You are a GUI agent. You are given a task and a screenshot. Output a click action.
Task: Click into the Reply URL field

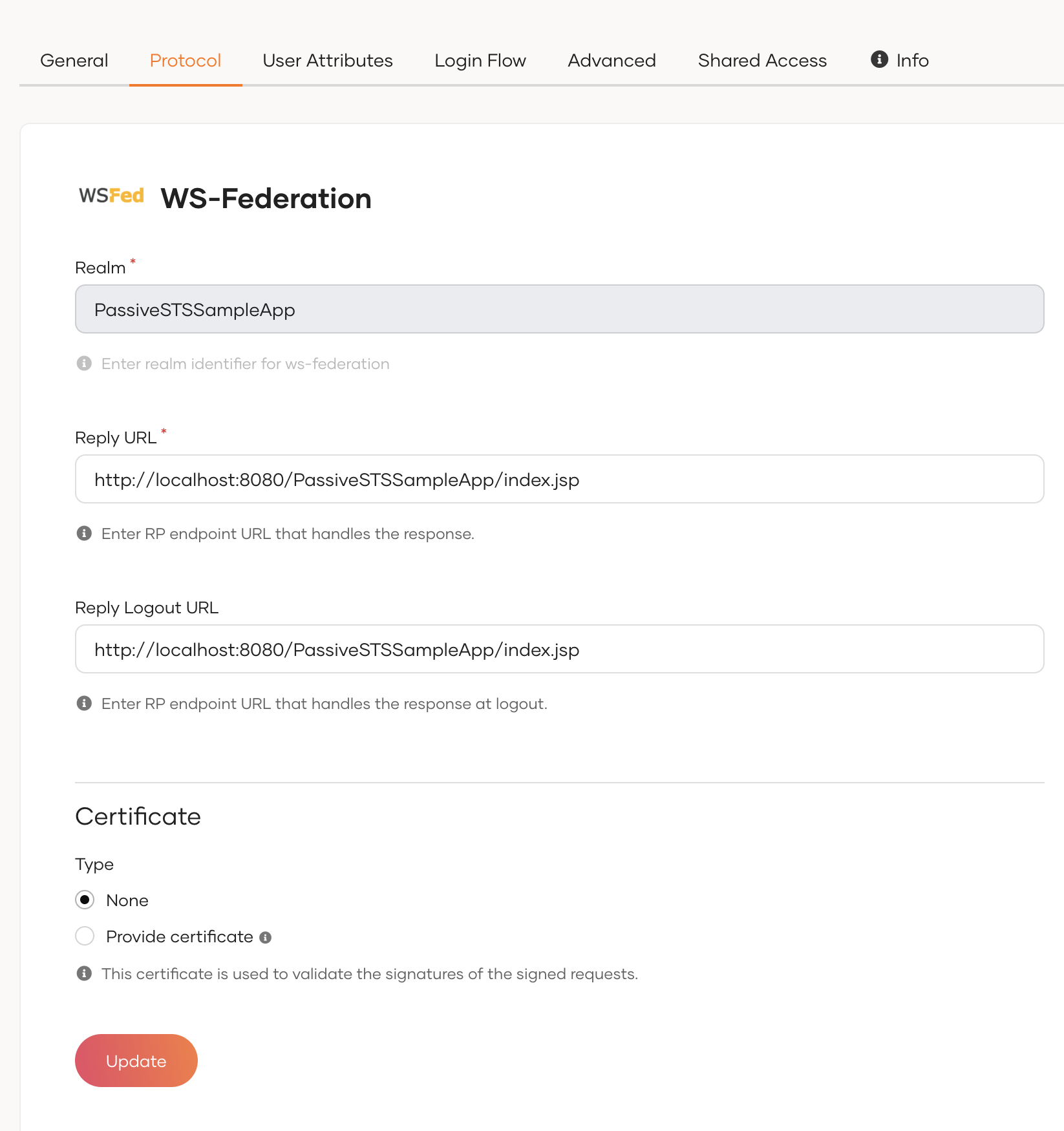point(559,480)
